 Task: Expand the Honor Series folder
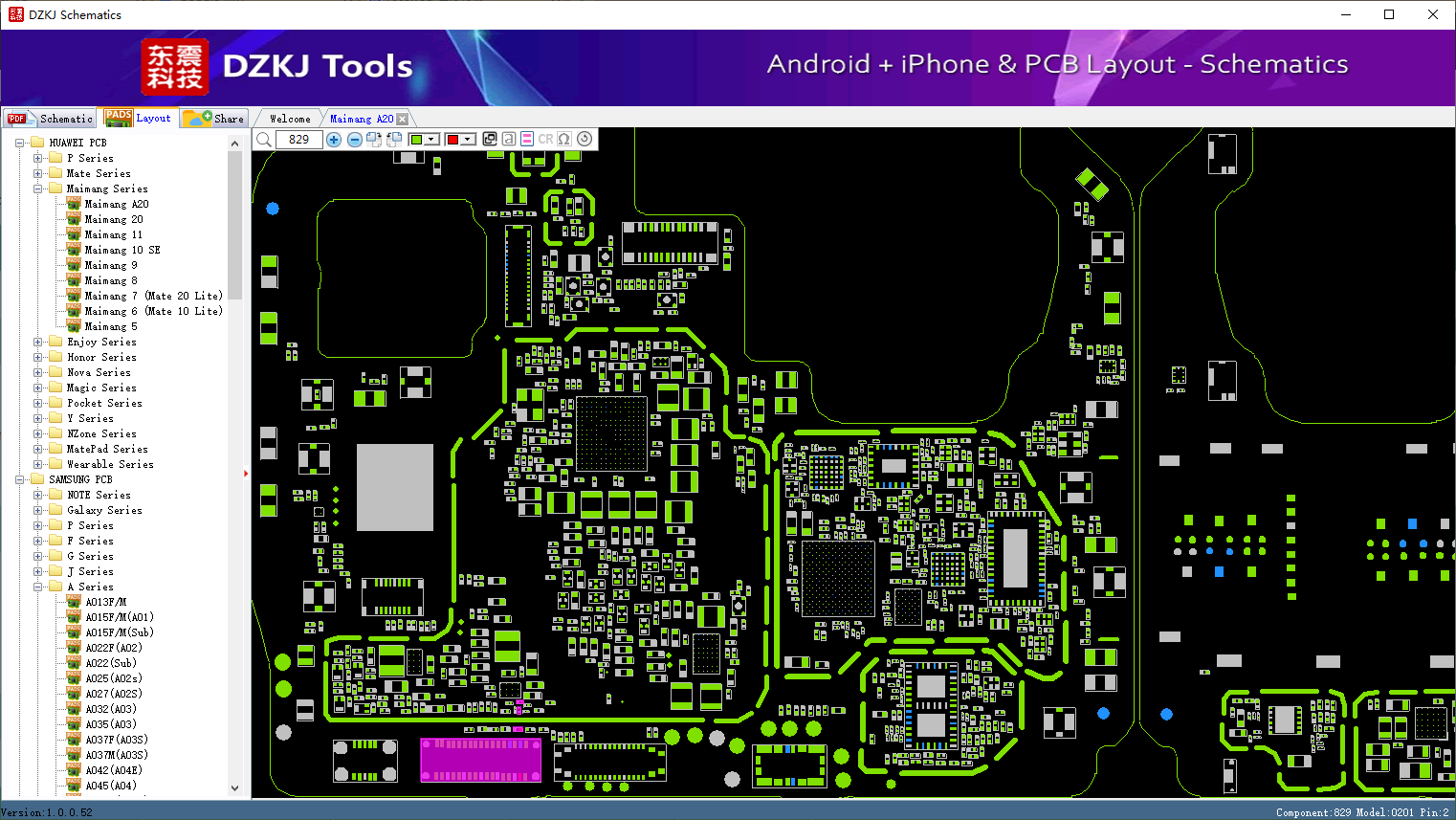click(x=37, y=357)
